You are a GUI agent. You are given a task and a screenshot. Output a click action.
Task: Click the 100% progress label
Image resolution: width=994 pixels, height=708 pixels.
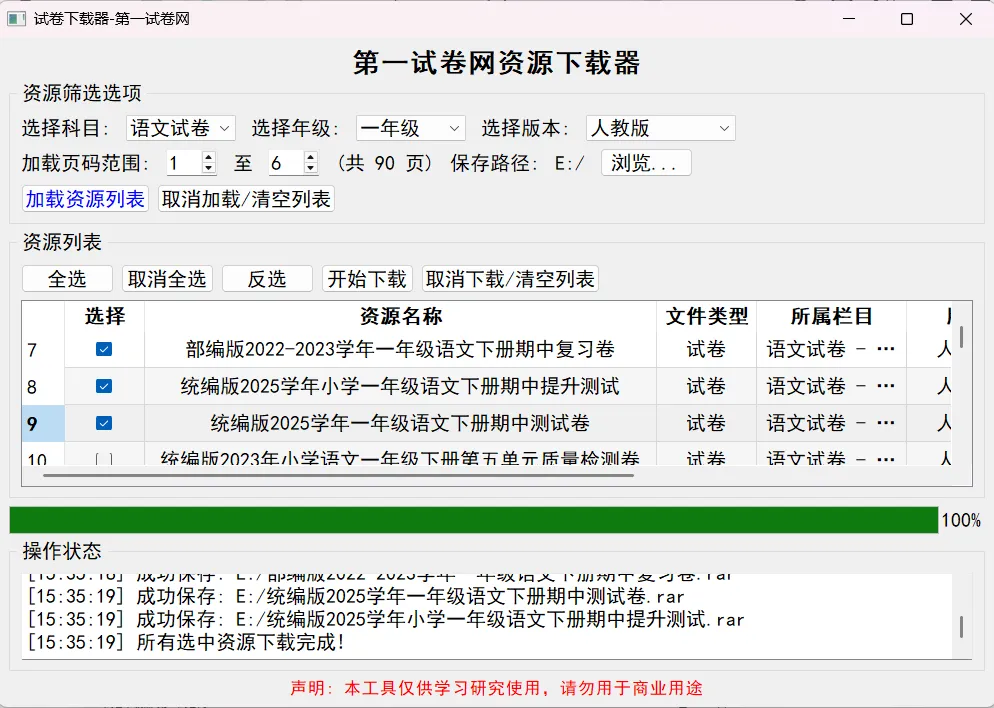point(961,520)
